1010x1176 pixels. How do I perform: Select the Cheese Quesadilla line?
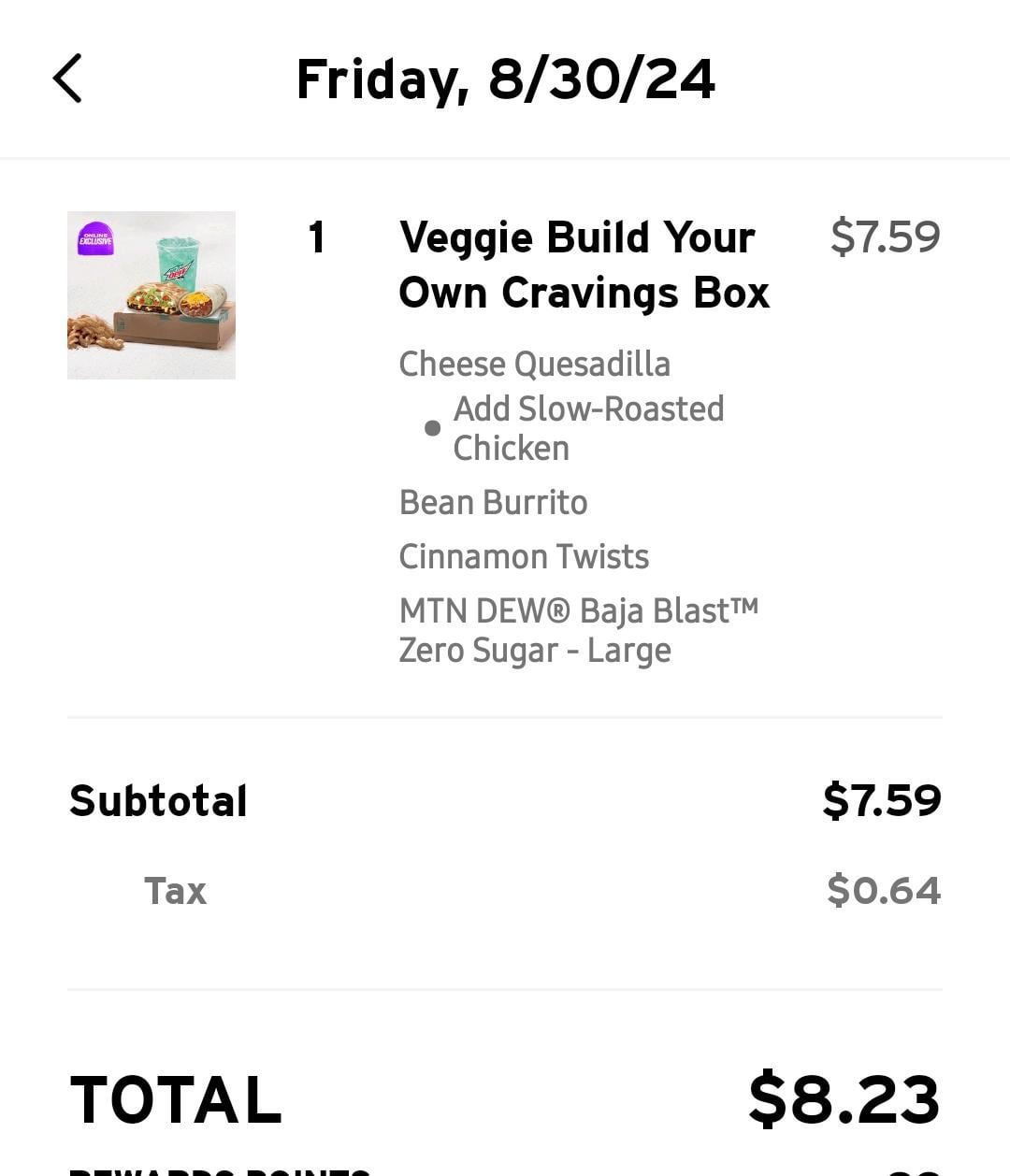click(x=534, y=364)
